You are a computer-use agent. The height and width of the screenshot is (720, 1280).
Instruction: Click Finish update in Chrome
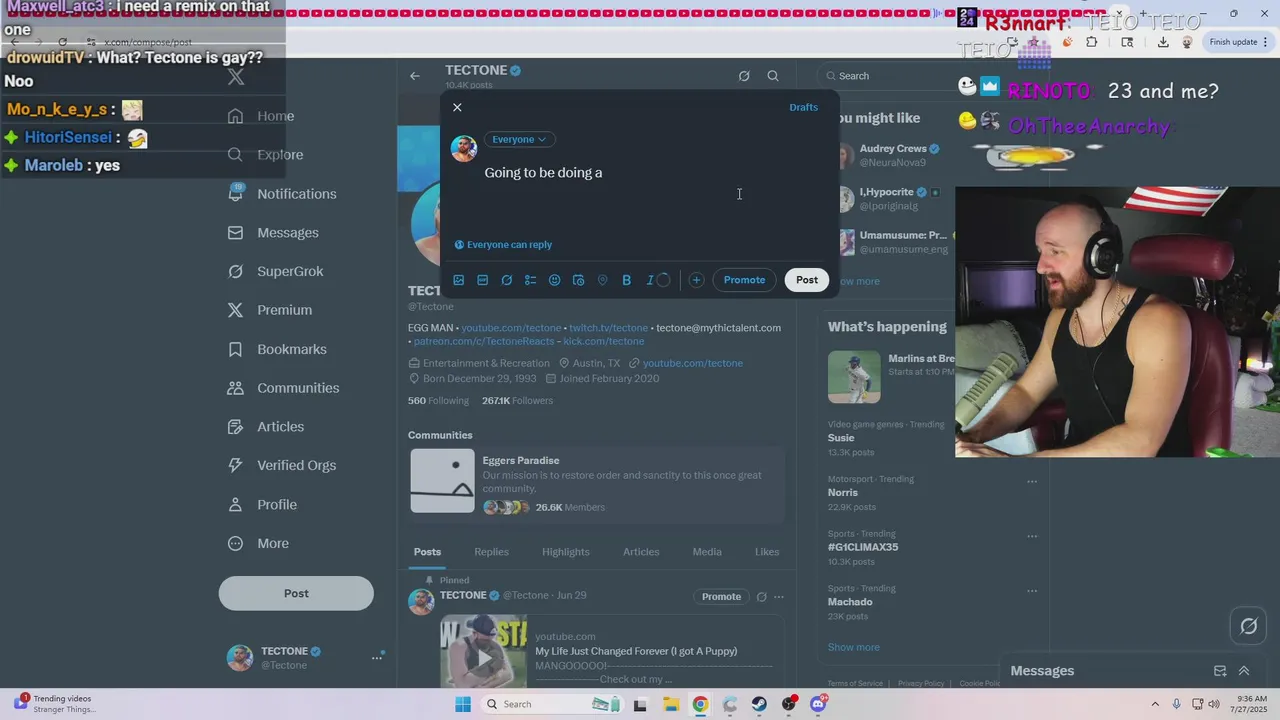[1239, 42]
